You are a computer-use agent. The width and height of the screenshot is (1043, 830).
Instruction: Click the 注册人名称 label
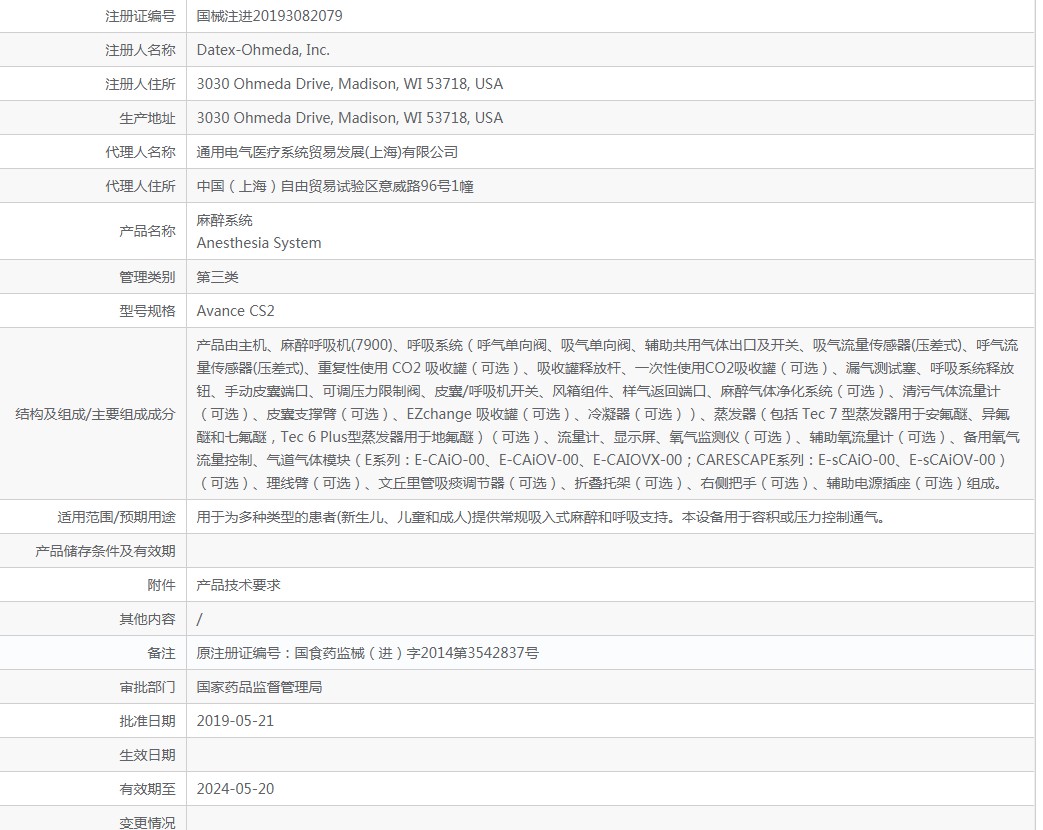[x=140, y=50]
